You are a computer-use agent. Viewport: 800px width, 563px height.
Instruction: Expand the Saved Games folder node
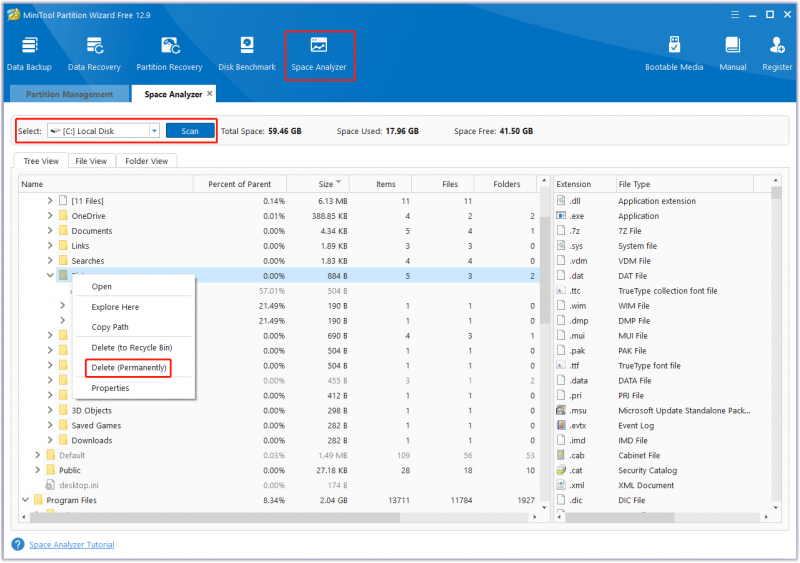[50, 425]
